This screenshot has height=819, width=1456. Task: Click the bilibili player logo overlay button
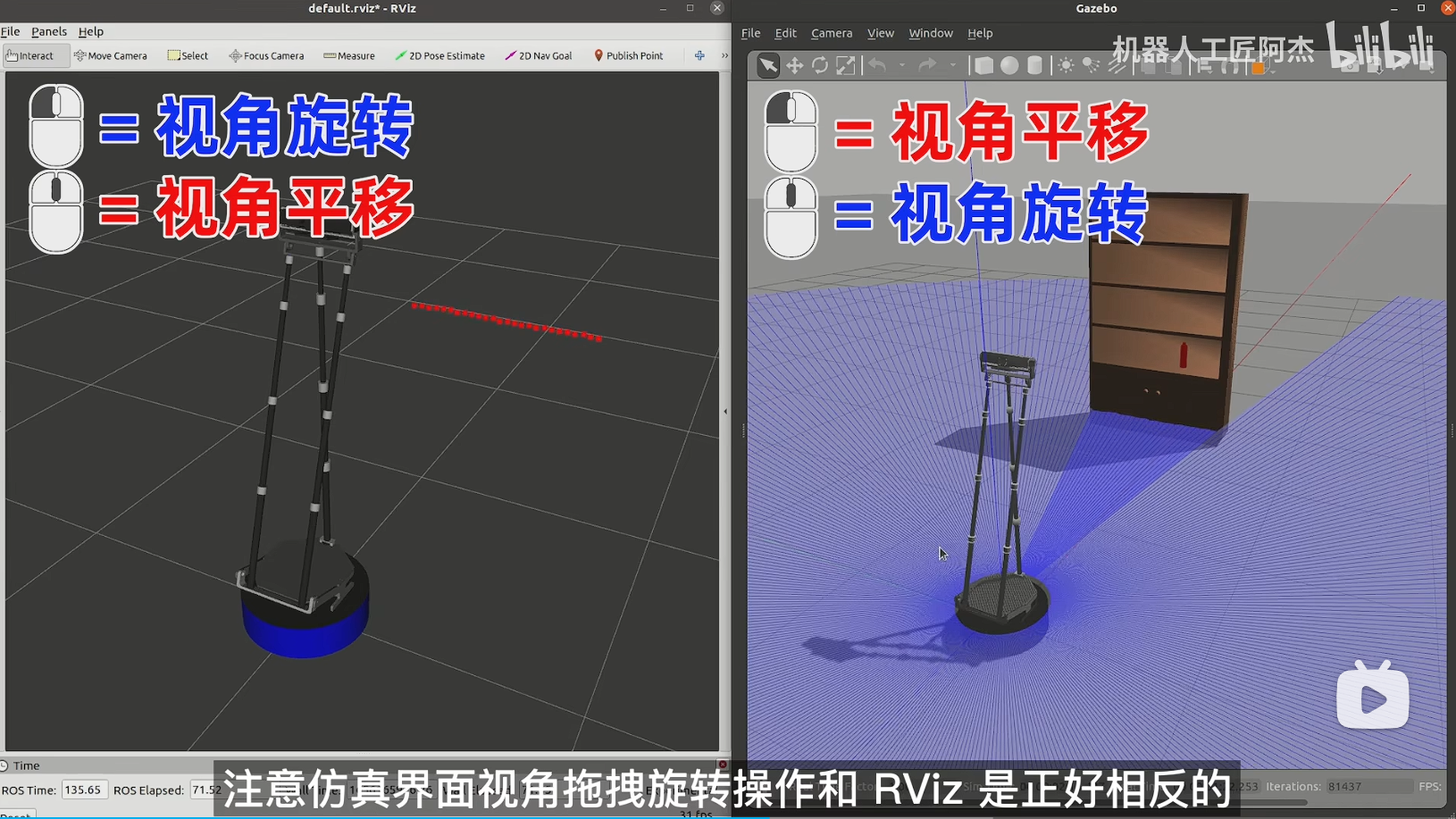[1373, 696]
